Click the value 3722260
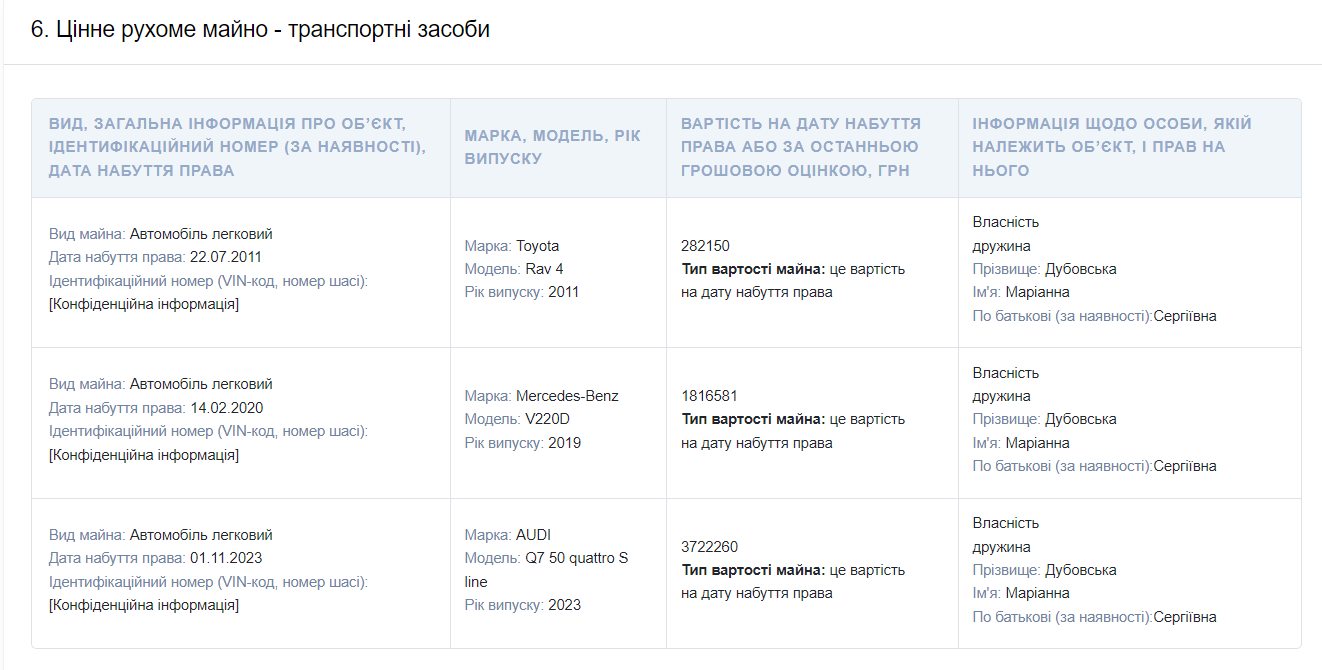The height and width of the screenshot is (670, 1322). pos(709,547)
